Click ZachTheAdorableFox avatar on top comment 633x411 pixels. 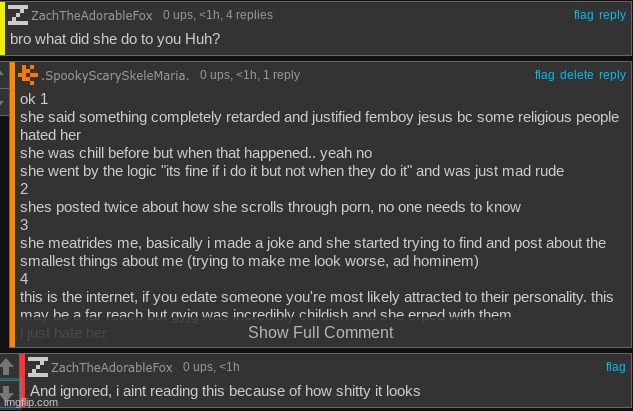tap(18, 14)
